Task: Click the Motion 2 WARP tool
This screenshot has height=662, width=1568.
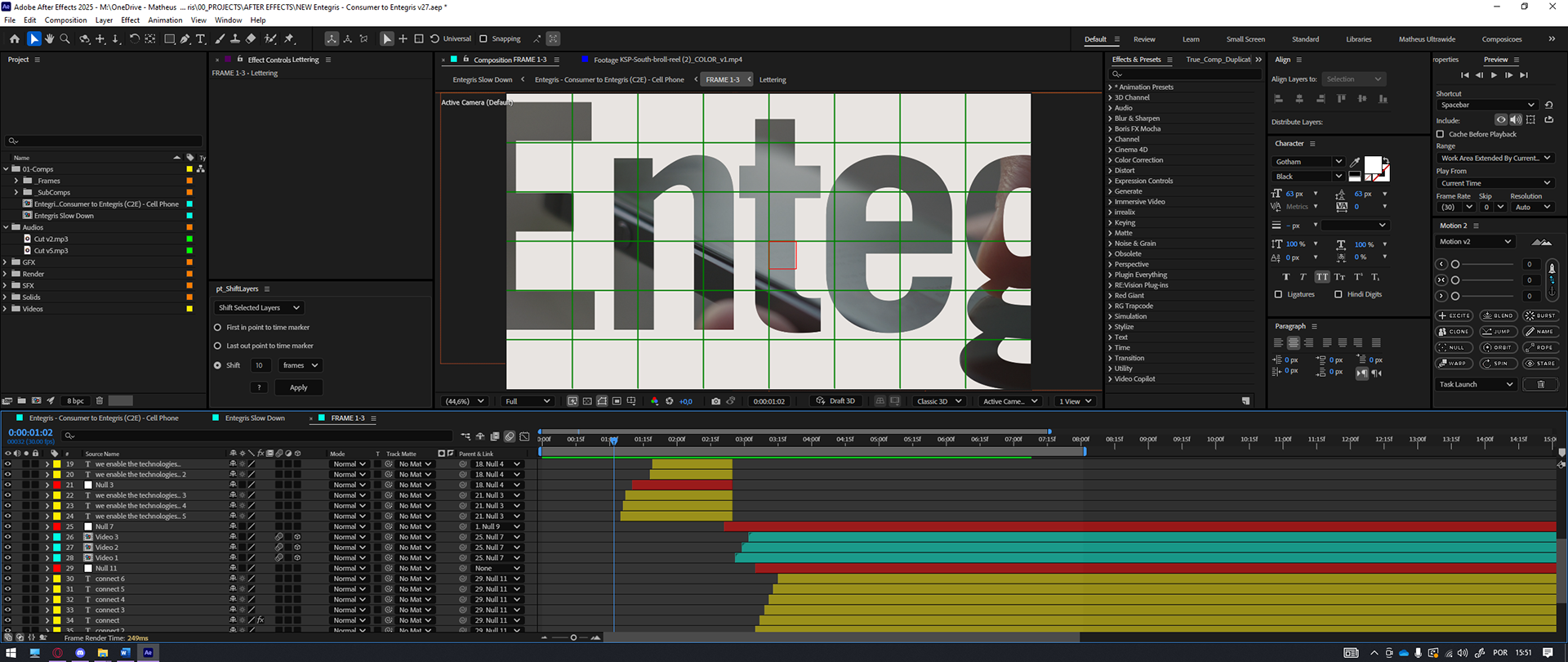Action: (x=1454, y=364)
